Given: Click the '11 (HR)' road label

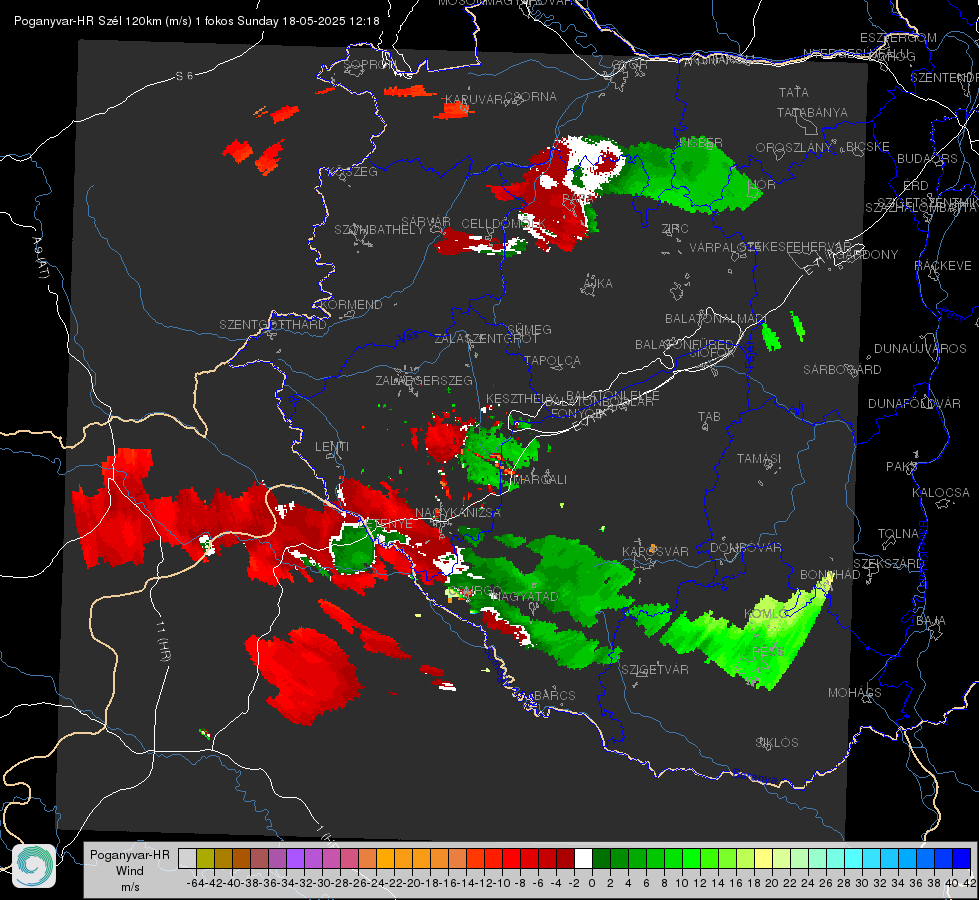Looking at the screenshot, I should point(164,643).
